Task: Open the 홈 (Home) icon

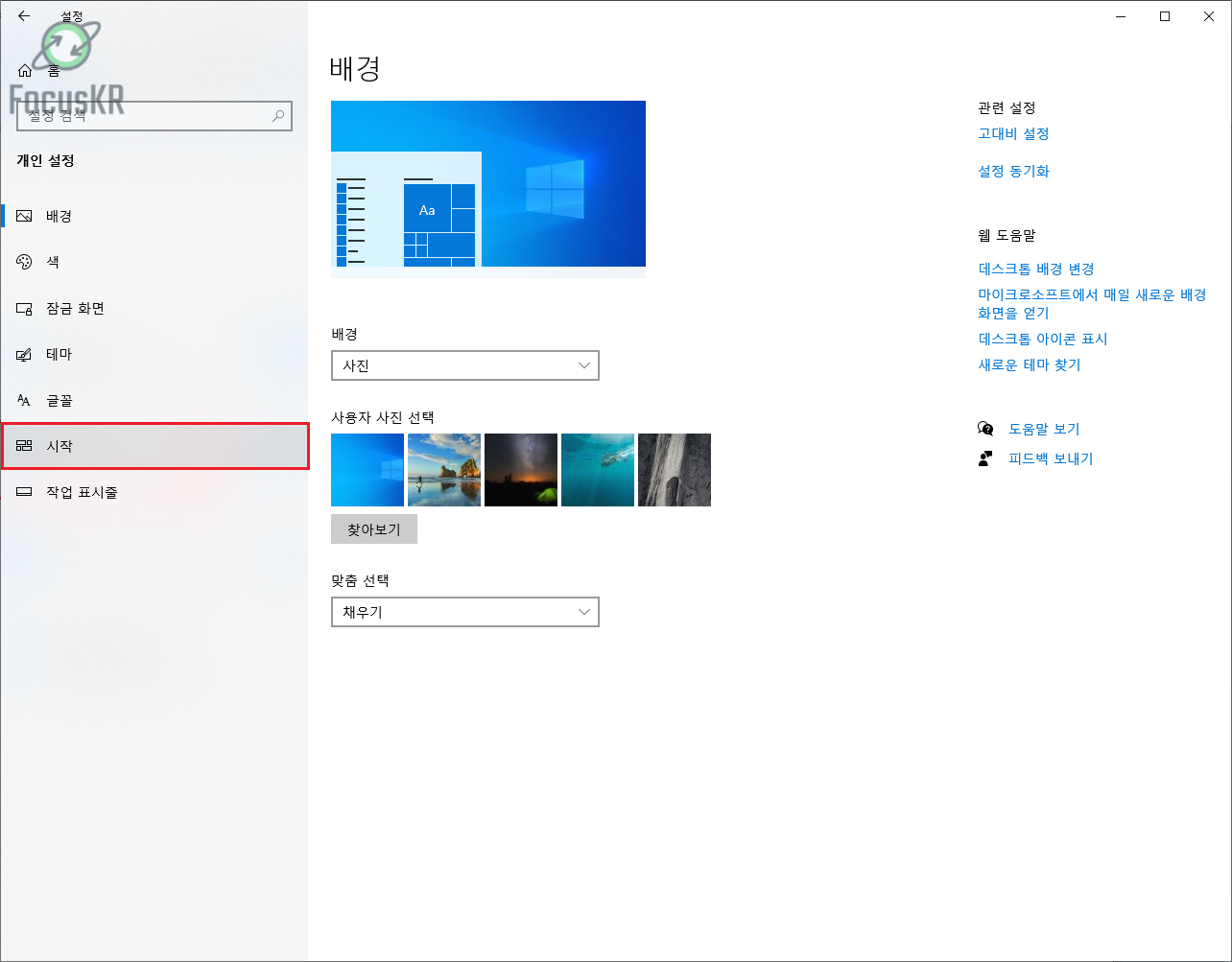Action: (25, 70)
